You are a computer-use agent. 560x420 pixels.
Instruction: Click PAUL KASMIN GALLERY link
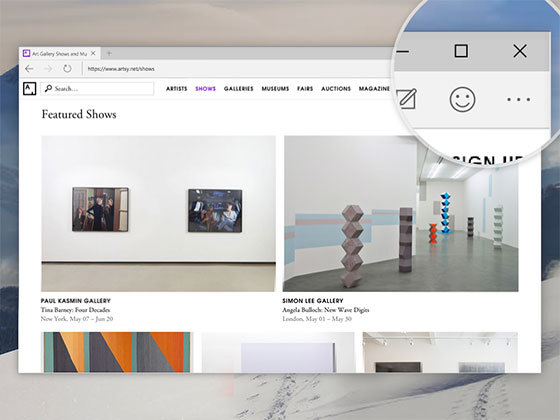(76, 301)
